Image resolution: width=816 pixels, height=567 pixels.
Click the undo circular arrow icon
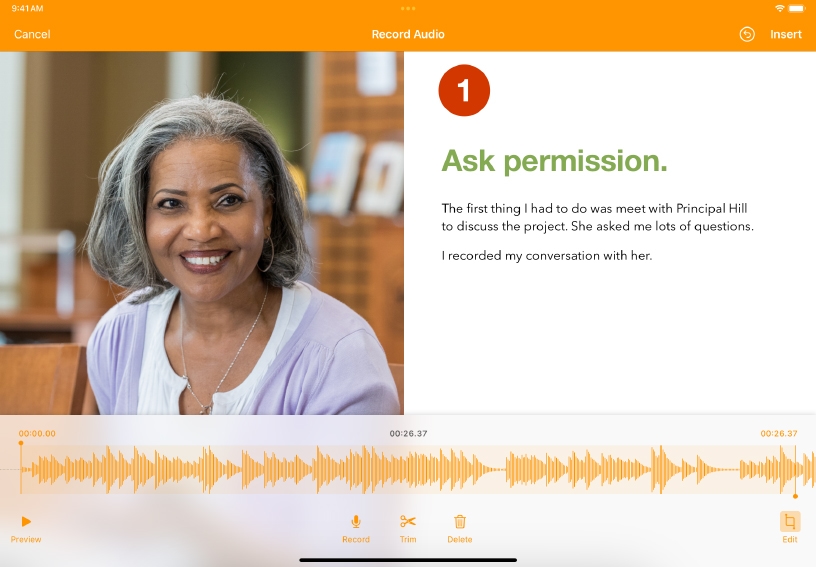tap(747, 34)
